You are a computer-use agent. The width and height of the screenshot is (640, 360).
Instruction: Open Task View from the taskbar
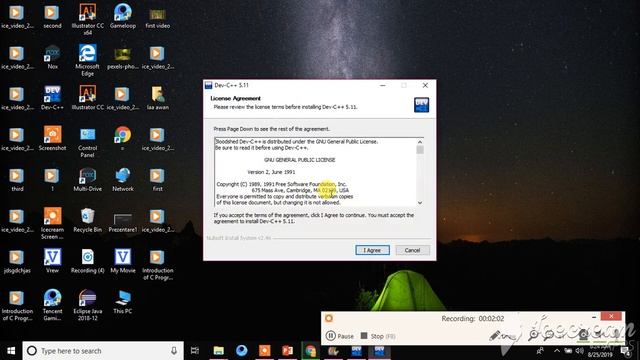[195, 351]
